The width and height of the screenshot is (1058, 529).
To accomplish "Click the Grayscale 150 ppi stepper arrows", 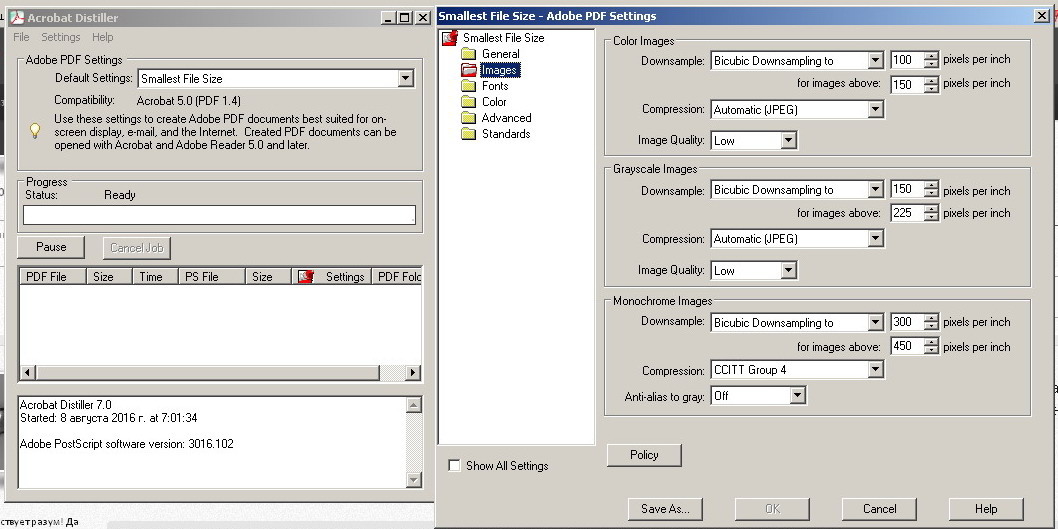I will 932,190.
